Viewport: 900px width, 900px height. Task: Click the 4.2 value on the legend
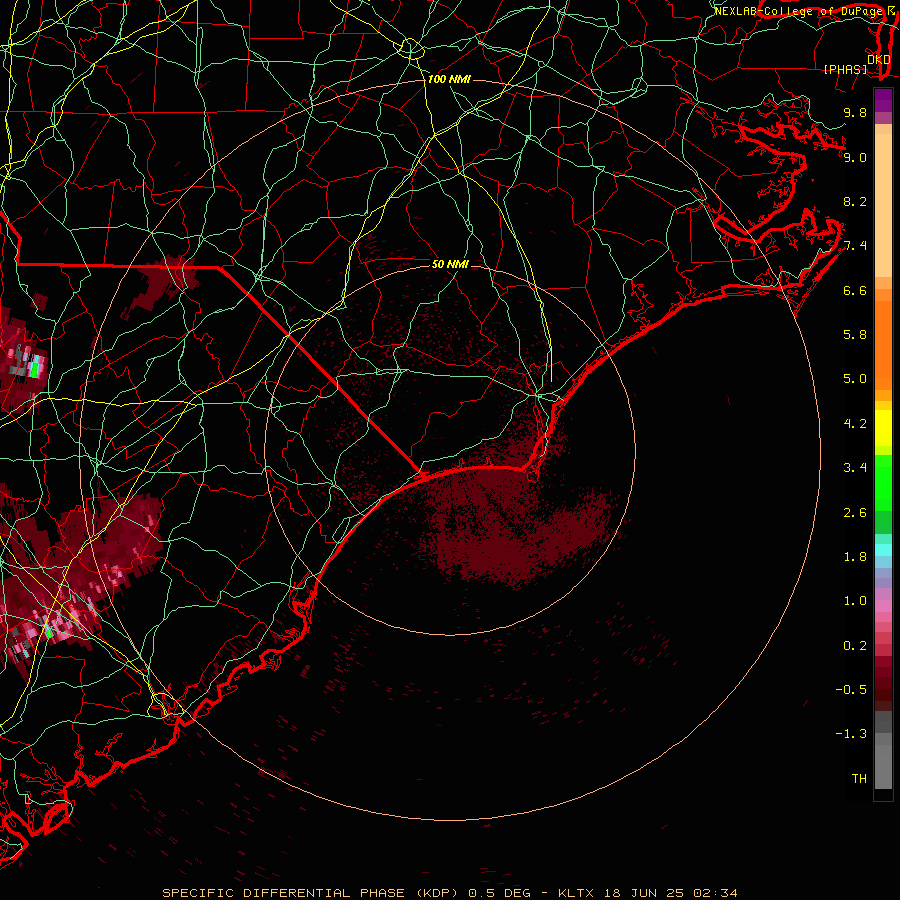(x=855, y=424)
